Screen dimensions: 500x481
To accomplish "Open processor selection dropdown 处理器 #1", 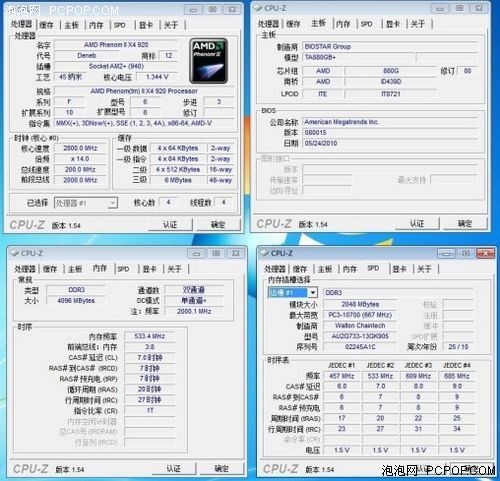I will pos(86,203).
